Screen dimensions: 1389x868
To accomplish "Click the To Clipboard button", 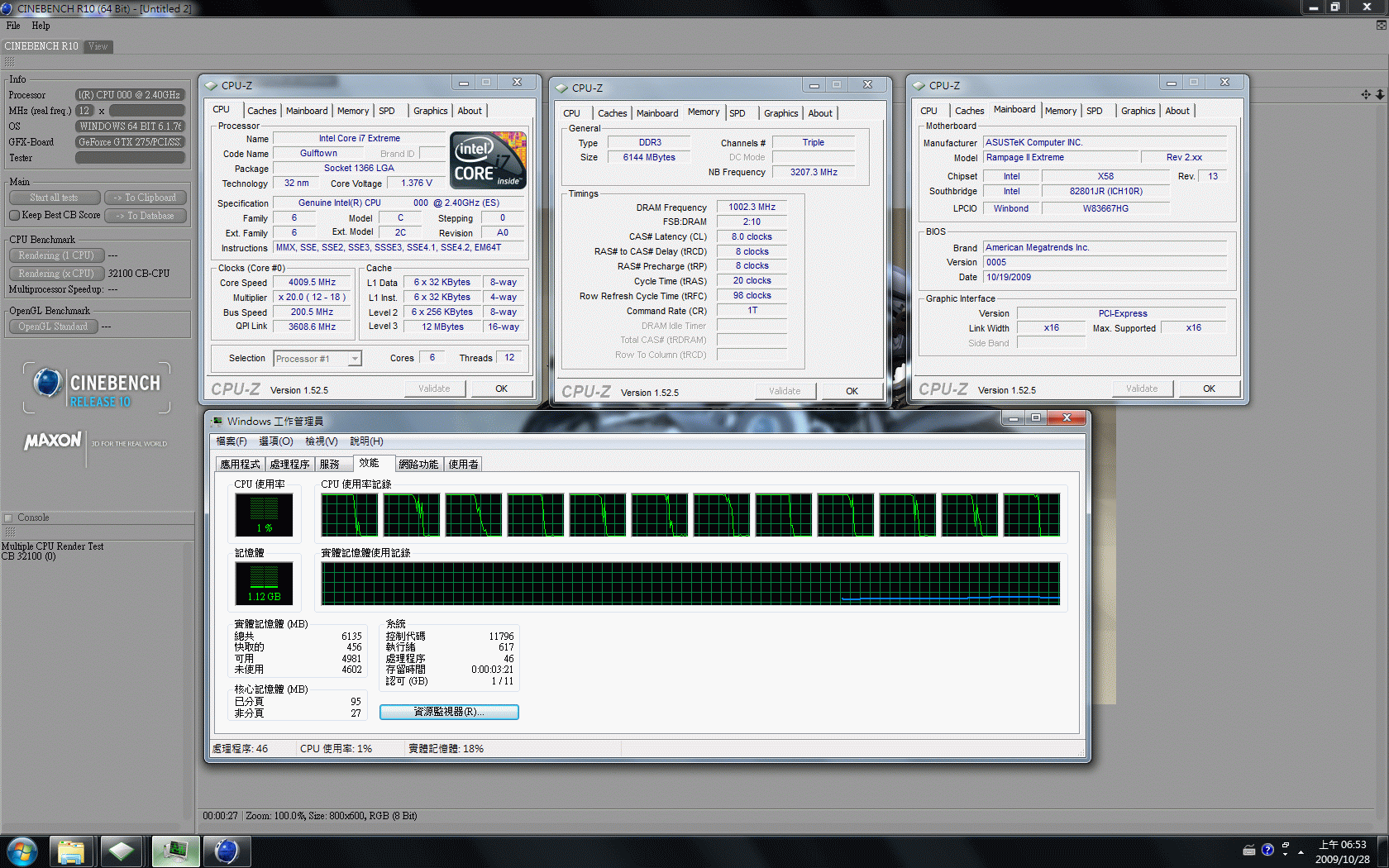I will click(x=146, y=198).
